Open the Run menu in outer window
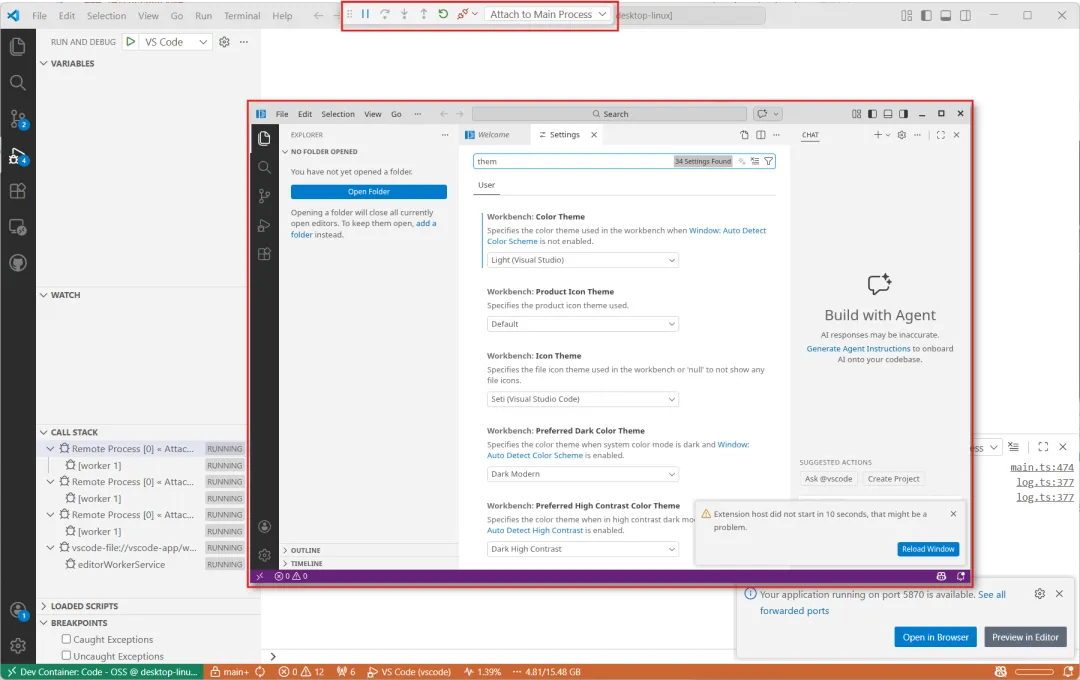The height and width of the screenshot is (680, 1080). point(203,15)
